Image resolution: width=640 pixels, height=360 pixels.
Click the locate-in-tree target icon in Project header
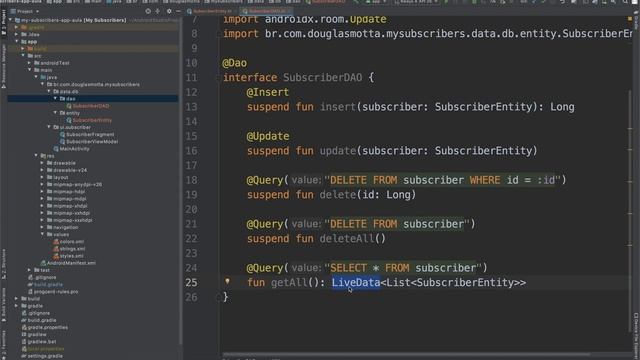(x=148, y=11)
